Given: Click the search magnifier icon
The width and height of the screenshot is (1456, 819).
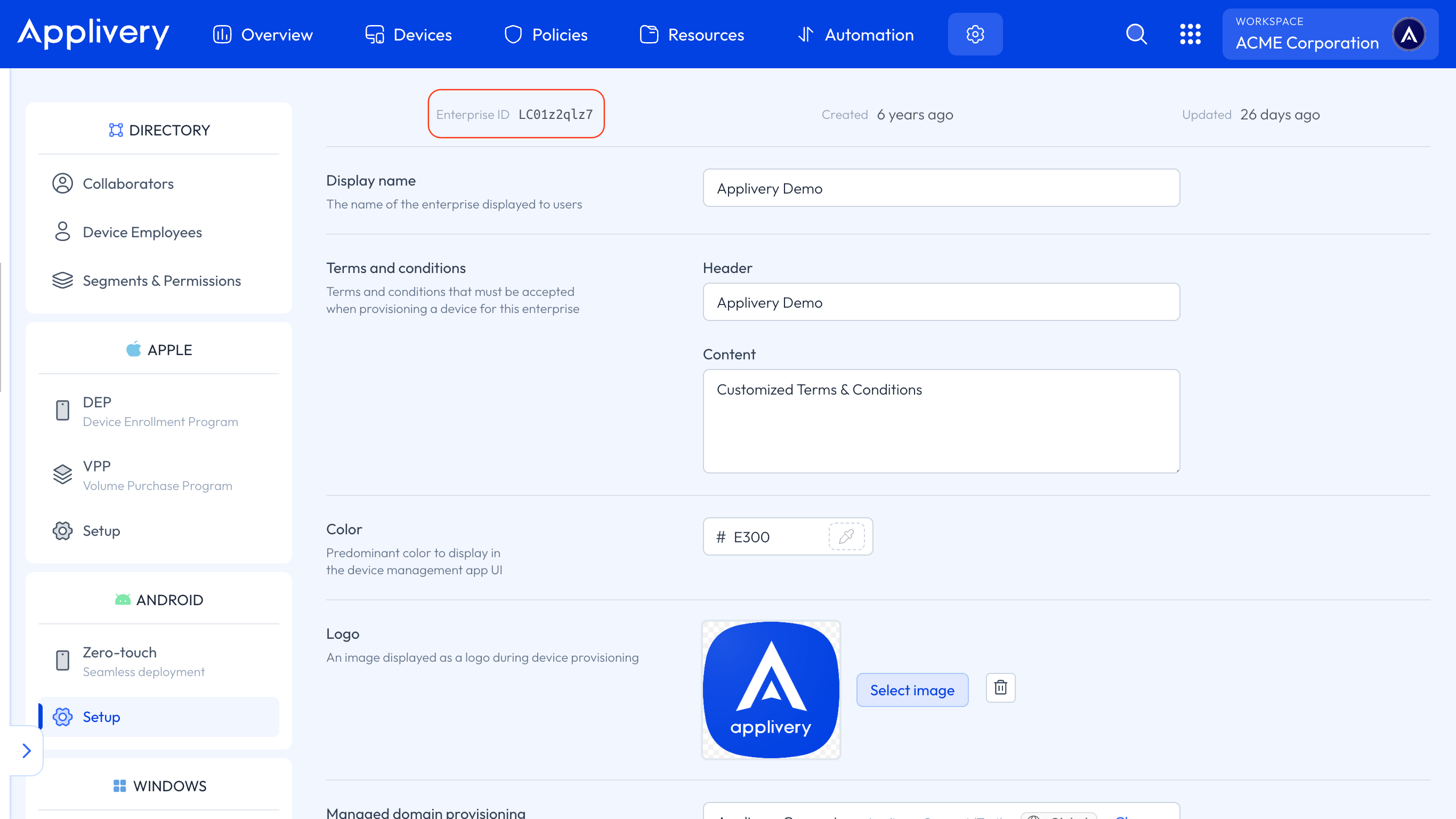Looking at the screenshot, I should [1136, 35].
